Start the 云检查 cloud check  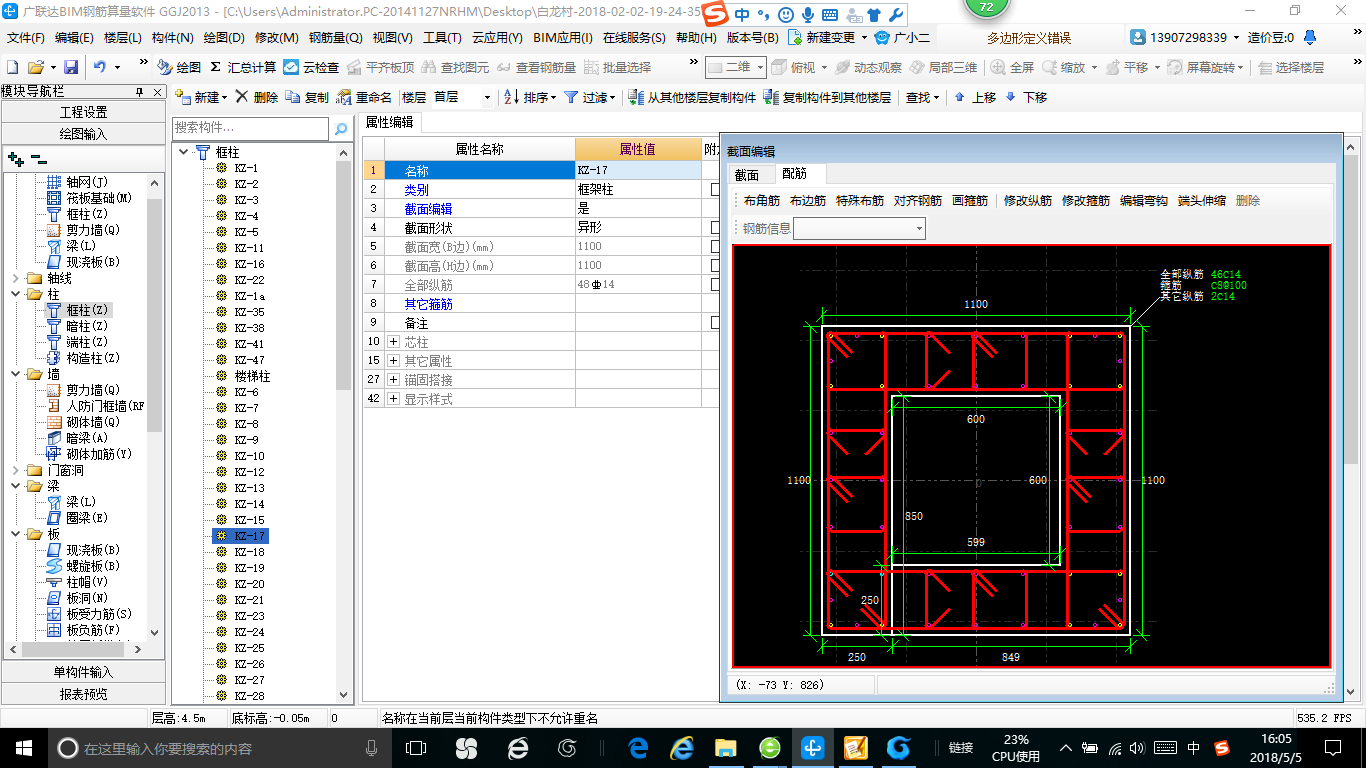coord(311,67)
